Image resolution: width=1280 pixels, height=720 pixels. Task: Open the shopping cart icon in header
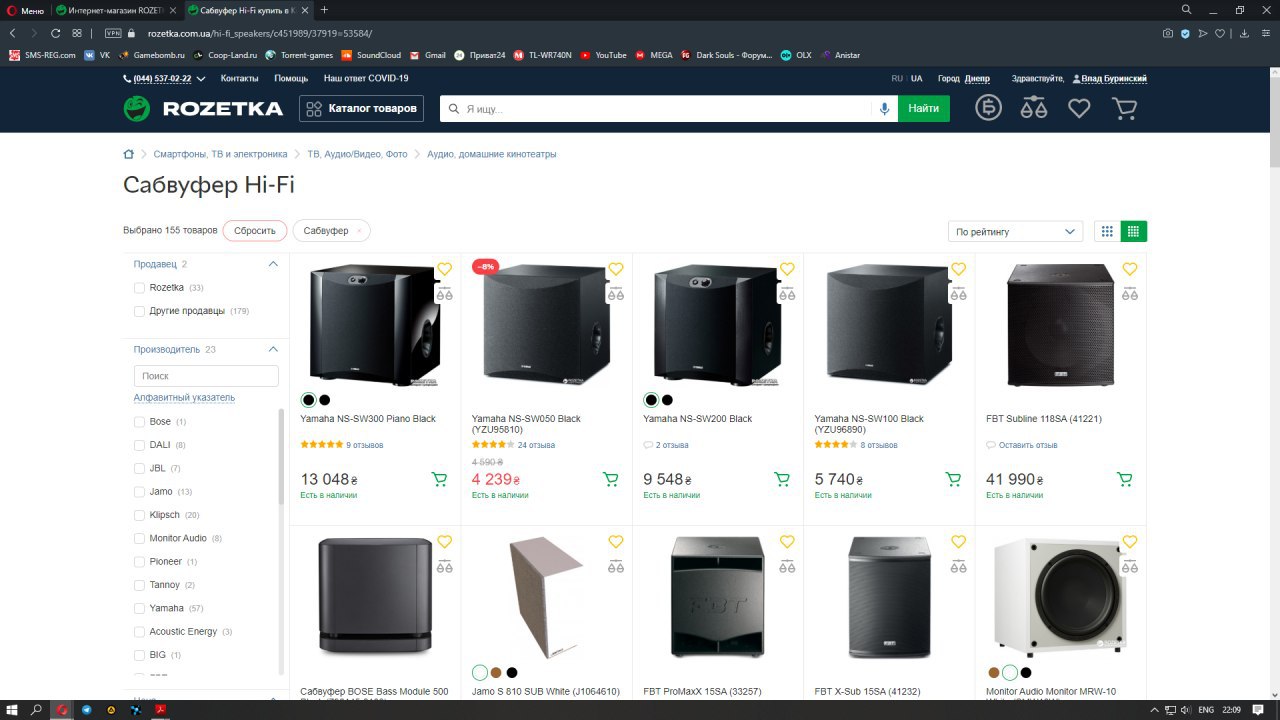click(1124, 108)
